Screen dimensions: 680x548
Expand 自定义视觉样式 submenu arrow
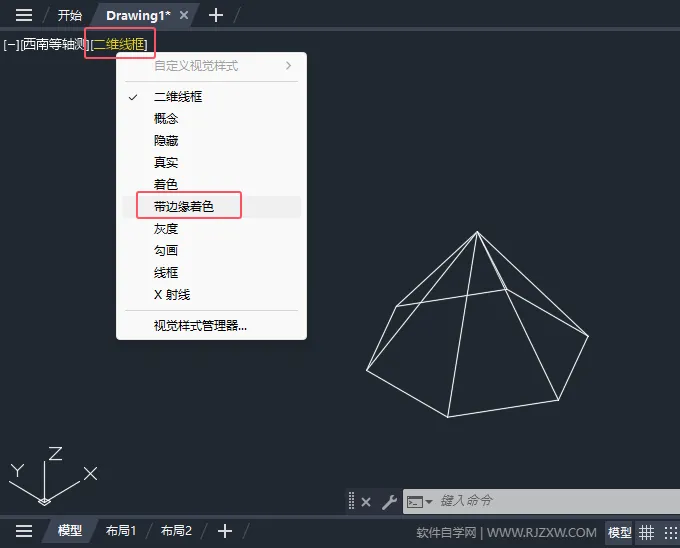click(x=288, y=66)
